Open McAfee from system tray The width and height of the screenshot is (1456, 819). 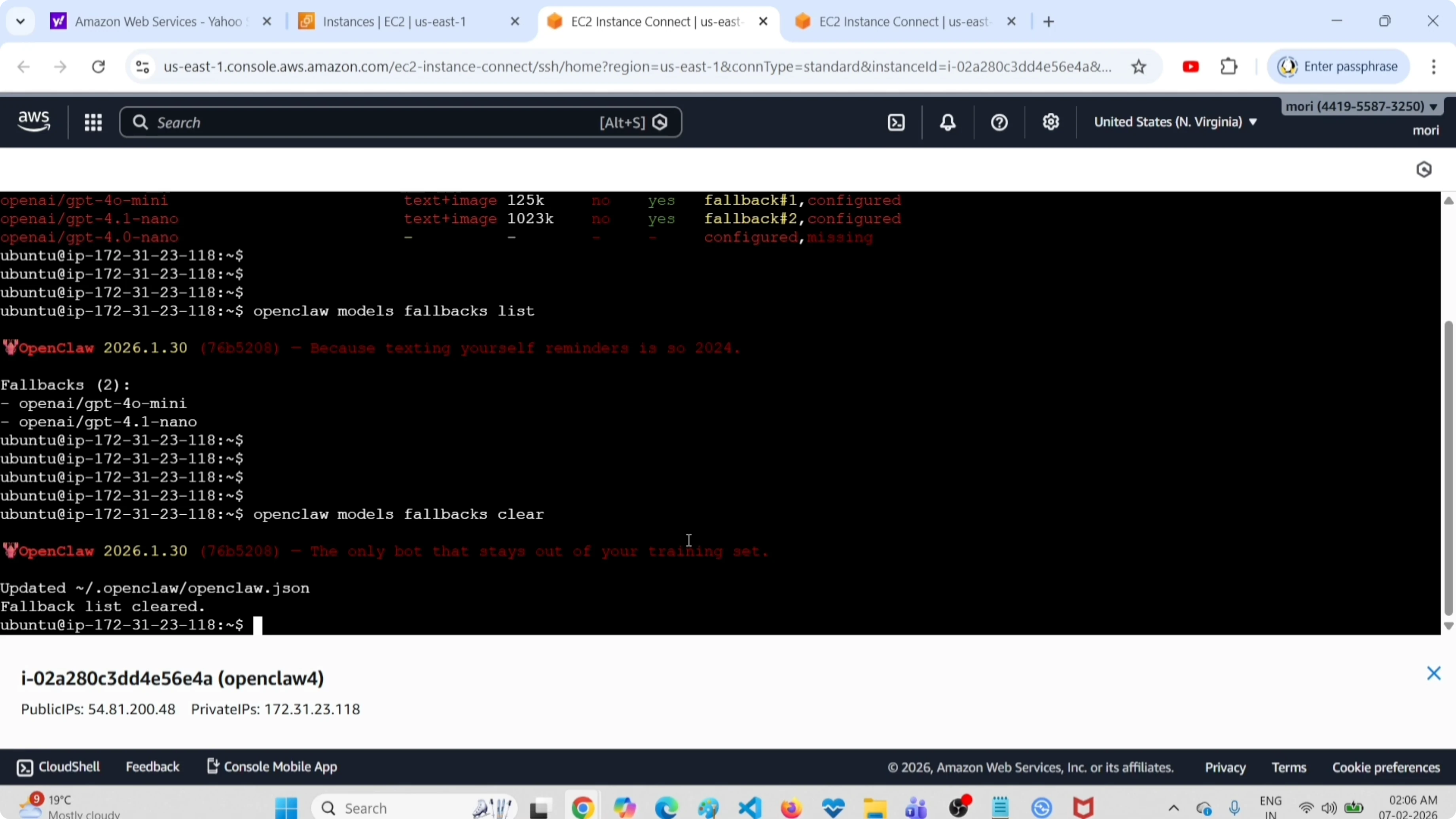[x=1084, y=807]
